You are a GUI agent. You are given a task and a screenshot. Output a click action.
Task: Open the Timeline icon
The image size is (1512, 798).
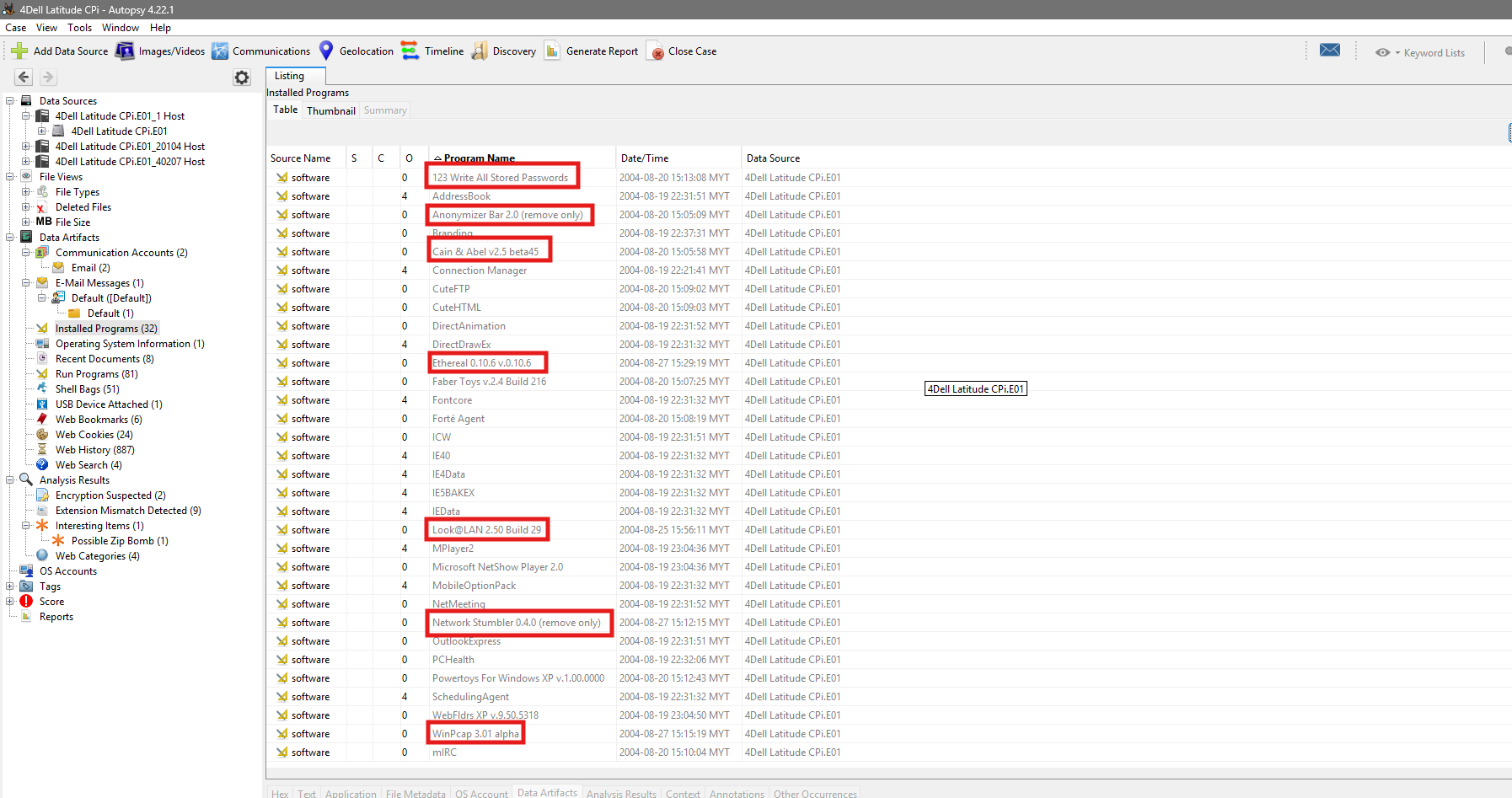pyautogui.click(x=410, y=51)
